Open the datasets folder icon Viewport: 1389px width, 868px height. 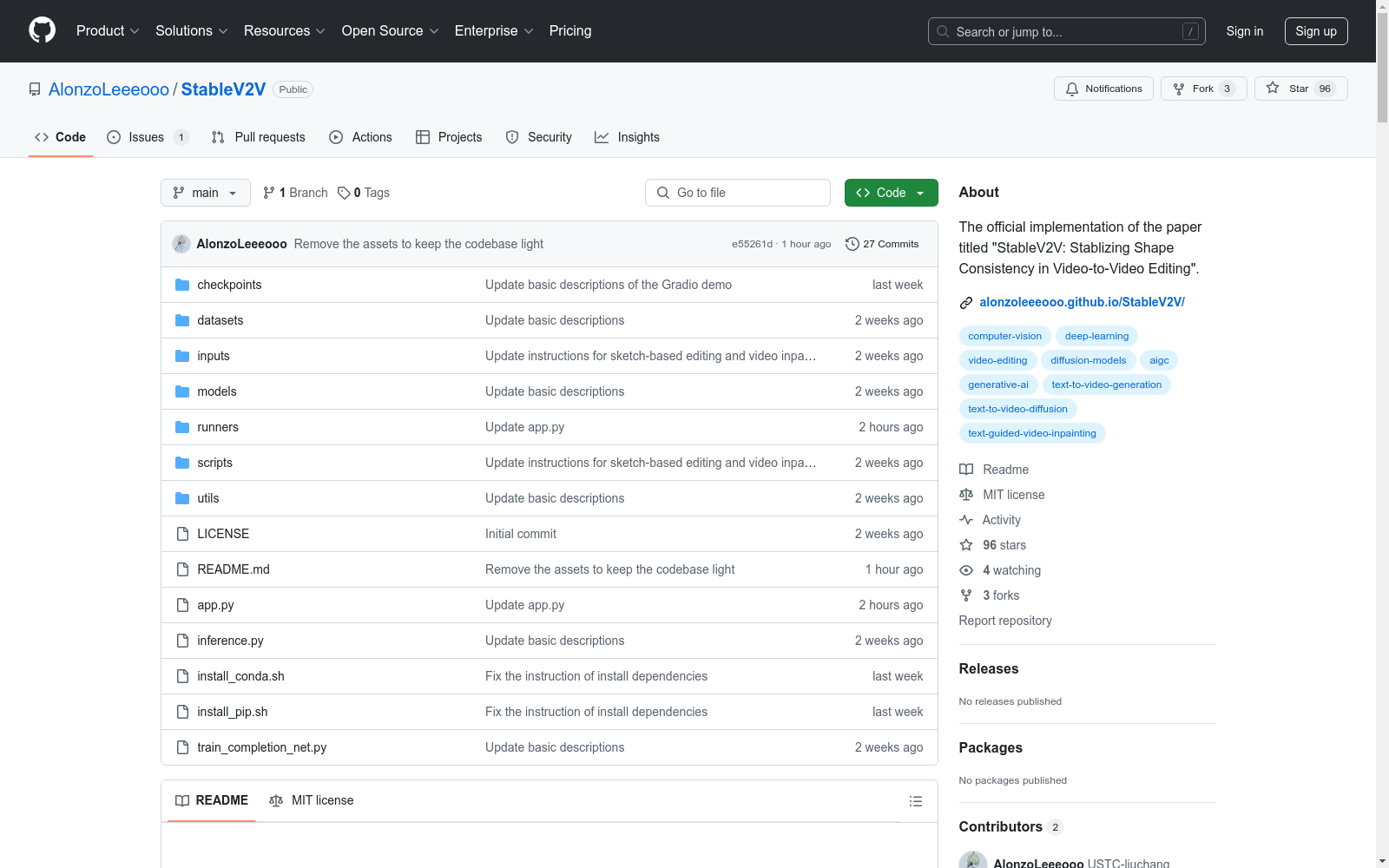click(182, 320)
